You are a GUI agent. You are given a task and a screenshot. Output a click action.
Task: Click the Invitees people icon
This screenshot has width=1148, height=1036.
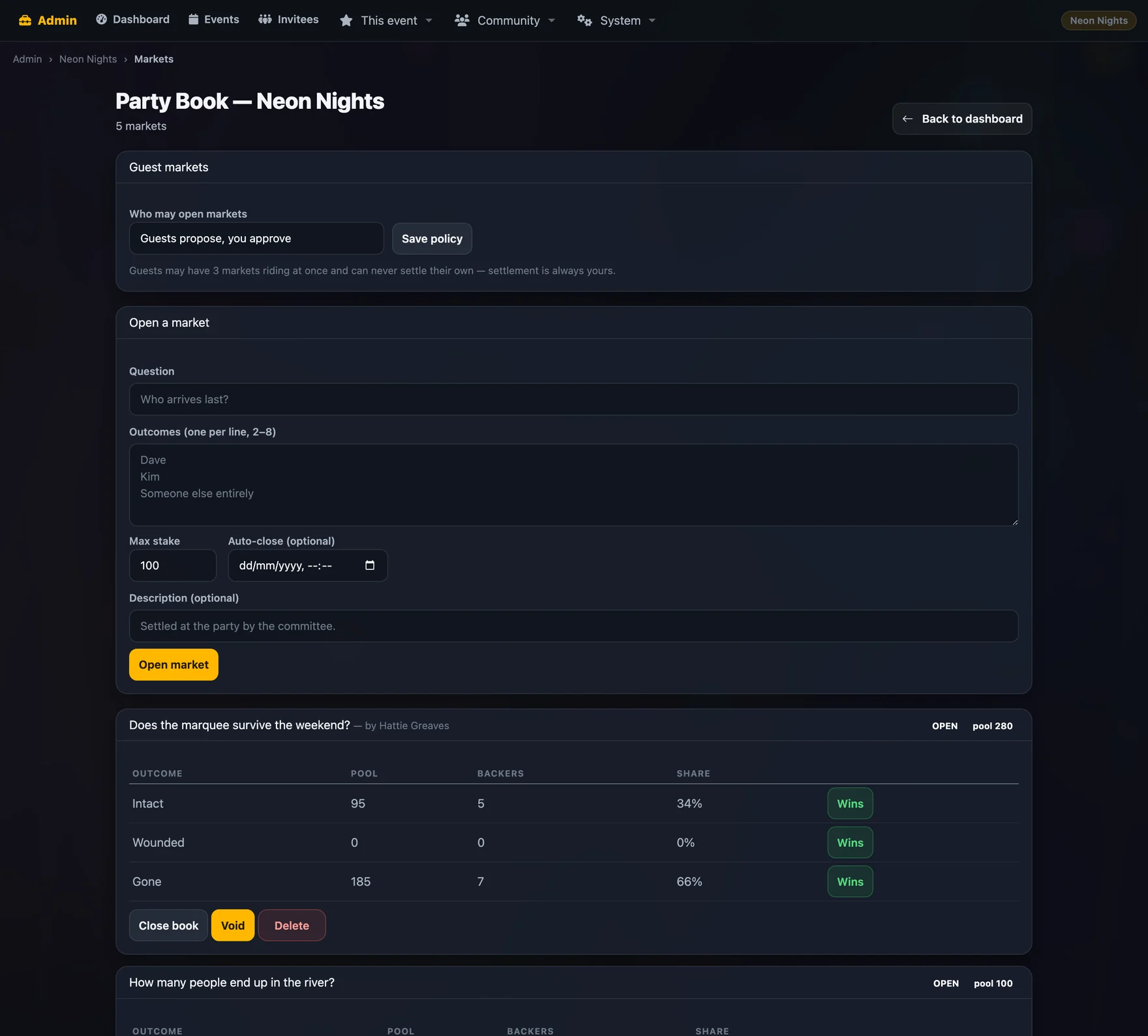[x=265, y=20]
